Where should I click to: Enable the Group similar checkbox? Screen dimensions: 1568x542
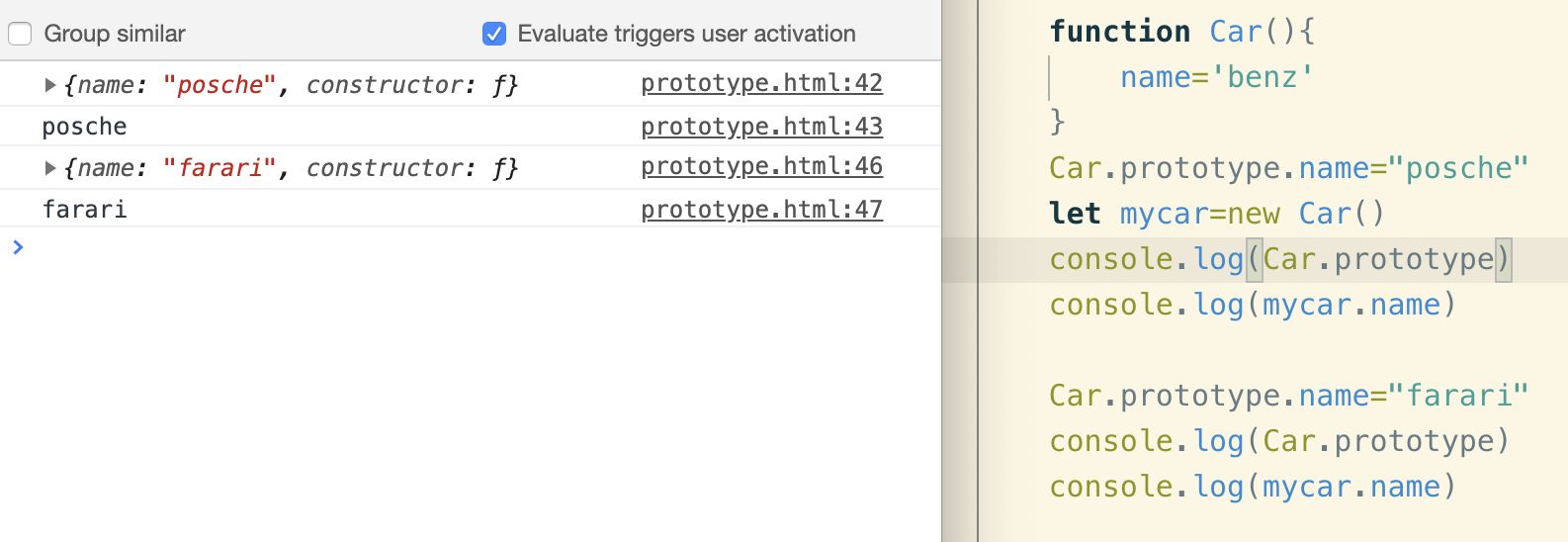coord(21,34)
